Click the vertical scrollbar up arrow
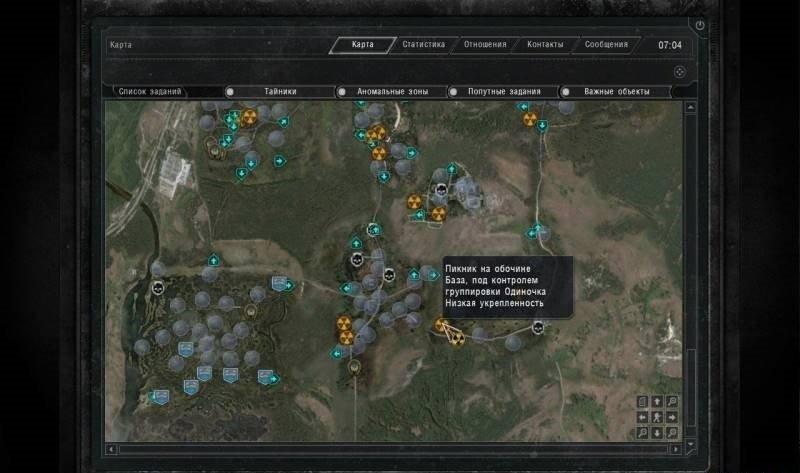This screenshot has height=473, width=800. coord(689,106)
